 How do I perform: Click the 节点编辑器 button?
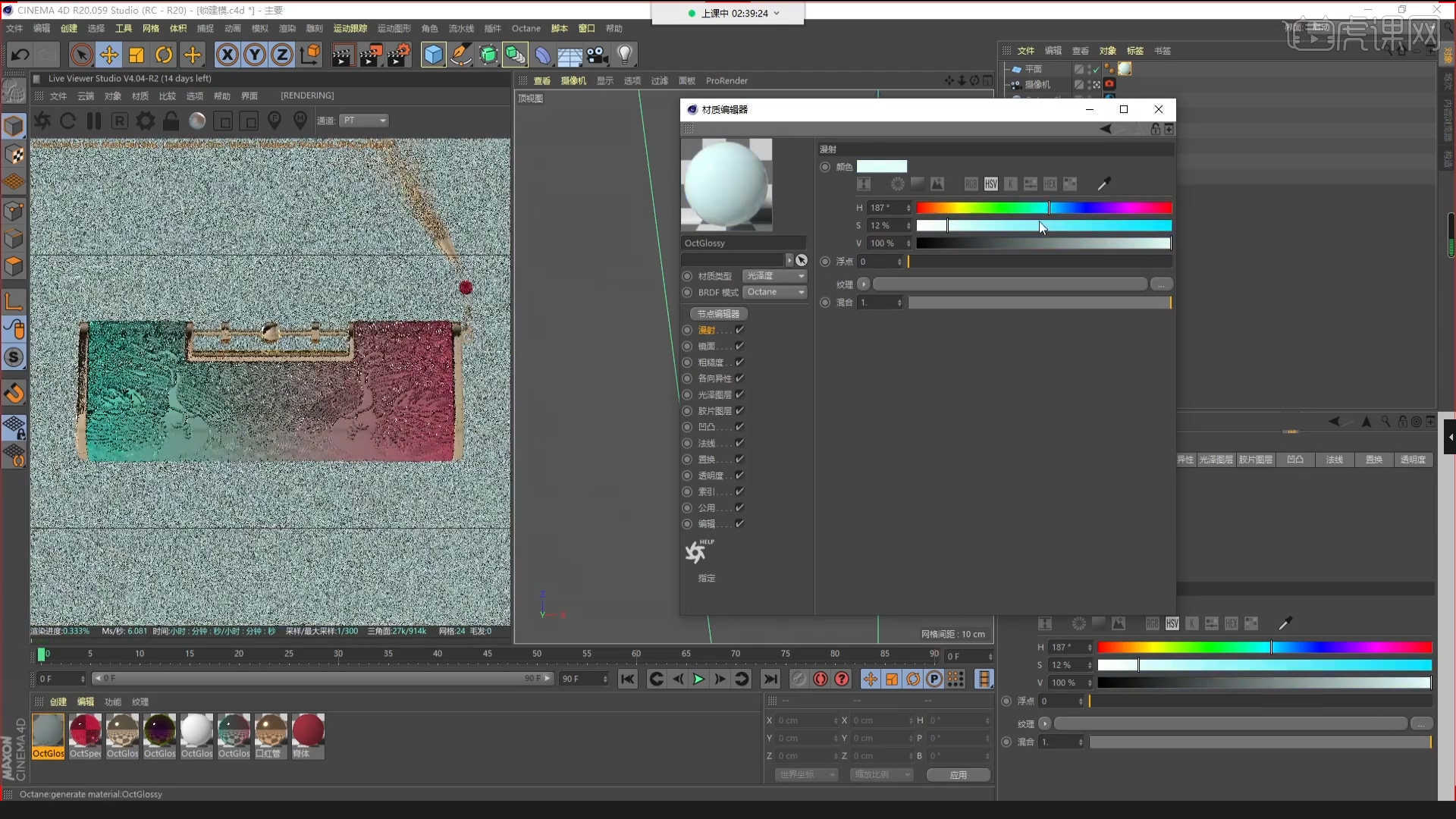click(x=718, y=313)
